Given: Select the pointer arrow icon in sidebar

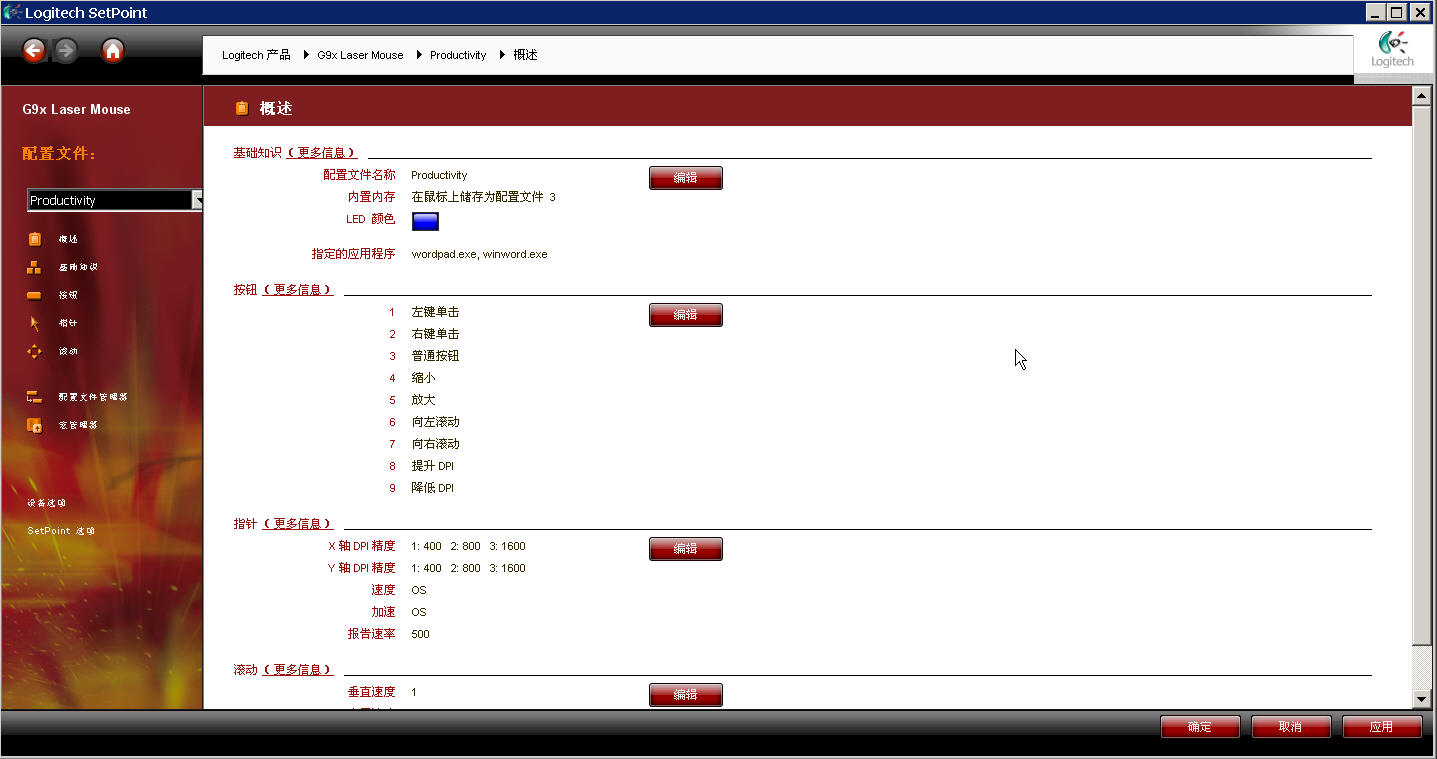Looking at the screenshot, I should tap(35, 323).
